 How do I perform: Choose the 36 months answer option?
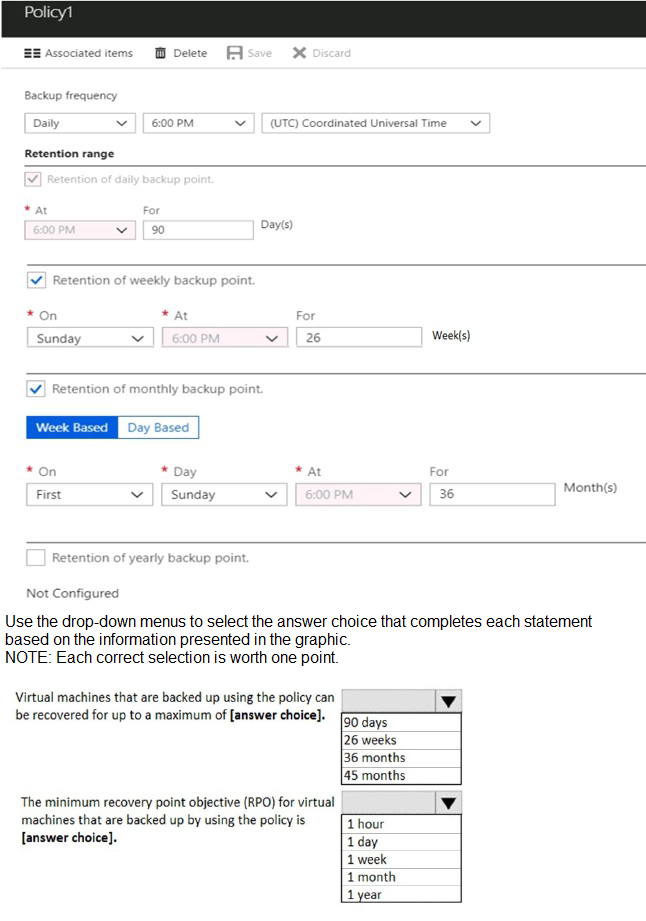(401, 758)
